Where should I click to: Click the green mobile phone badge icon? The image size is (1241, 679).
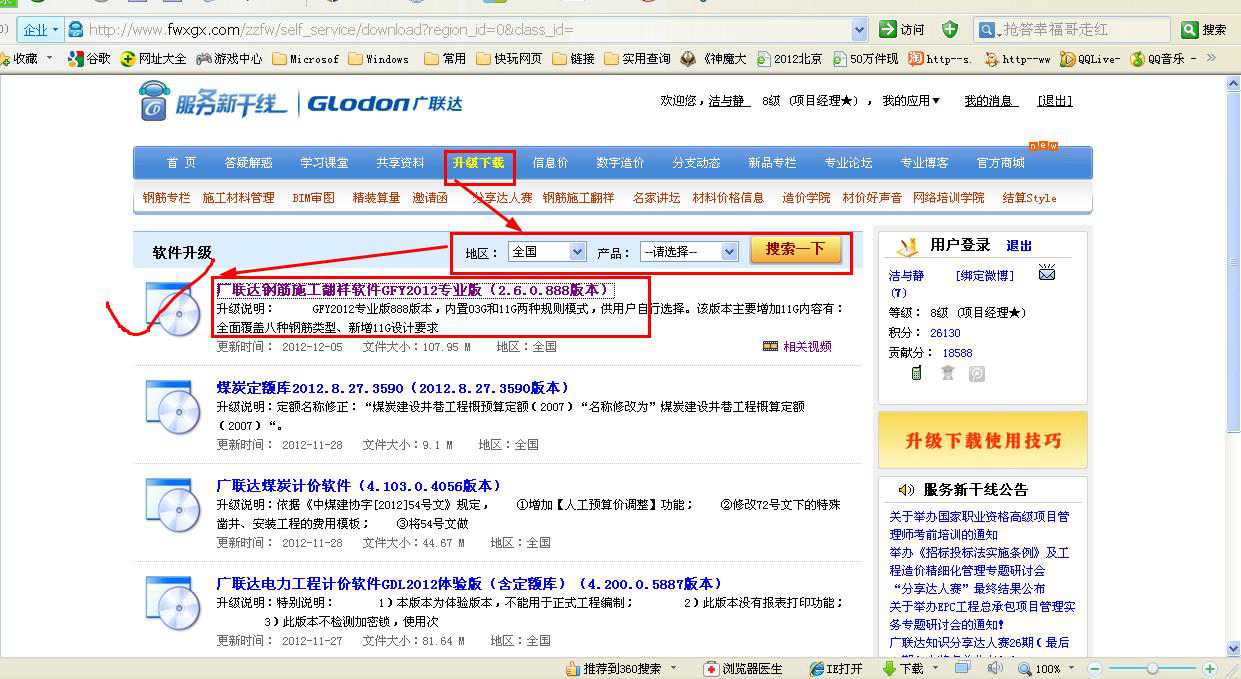point(916,373)
